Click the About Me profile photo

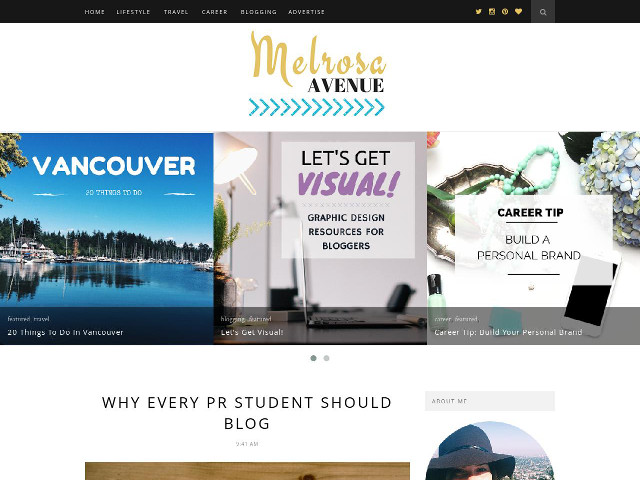click(490, 451)
